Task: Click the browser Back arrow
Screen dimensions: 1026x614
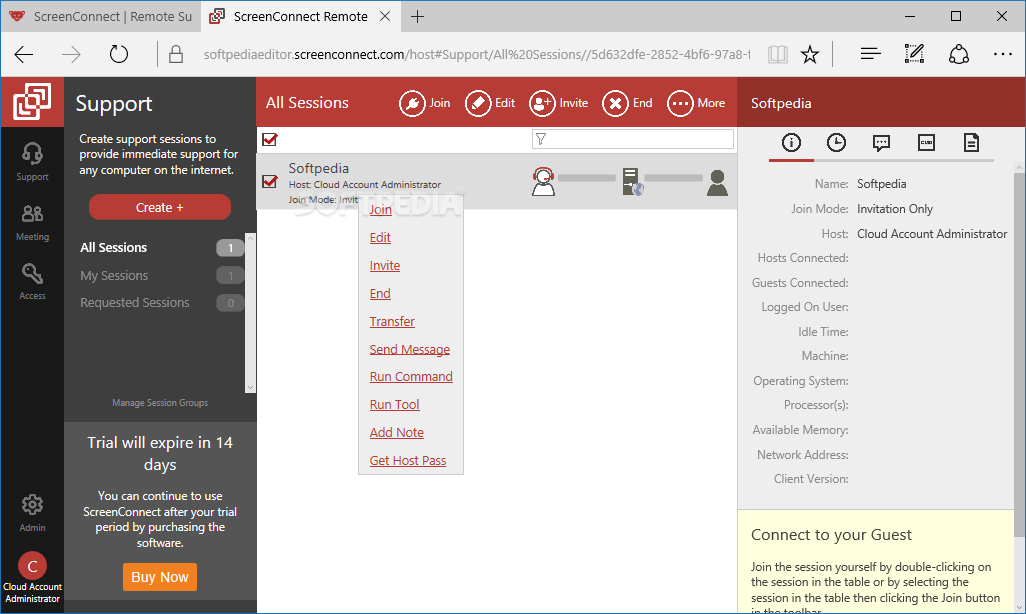Action: [x=24, y=54]
